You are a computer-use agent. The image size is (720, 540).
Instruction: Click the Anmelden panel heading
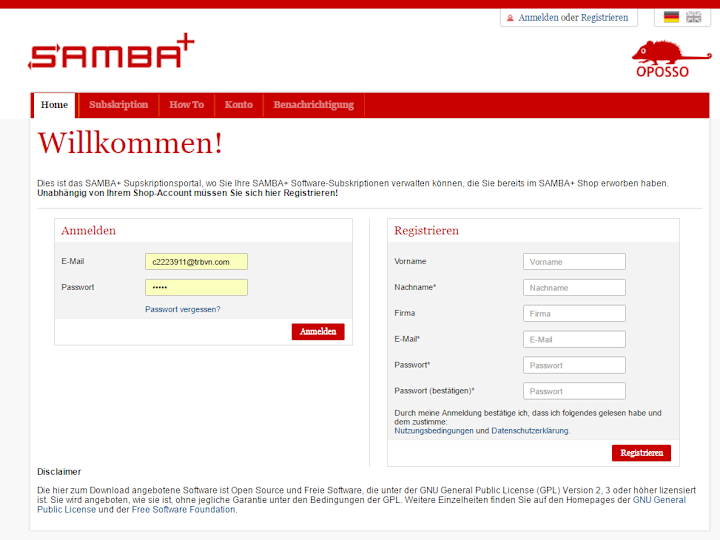[x=89, y=231]
